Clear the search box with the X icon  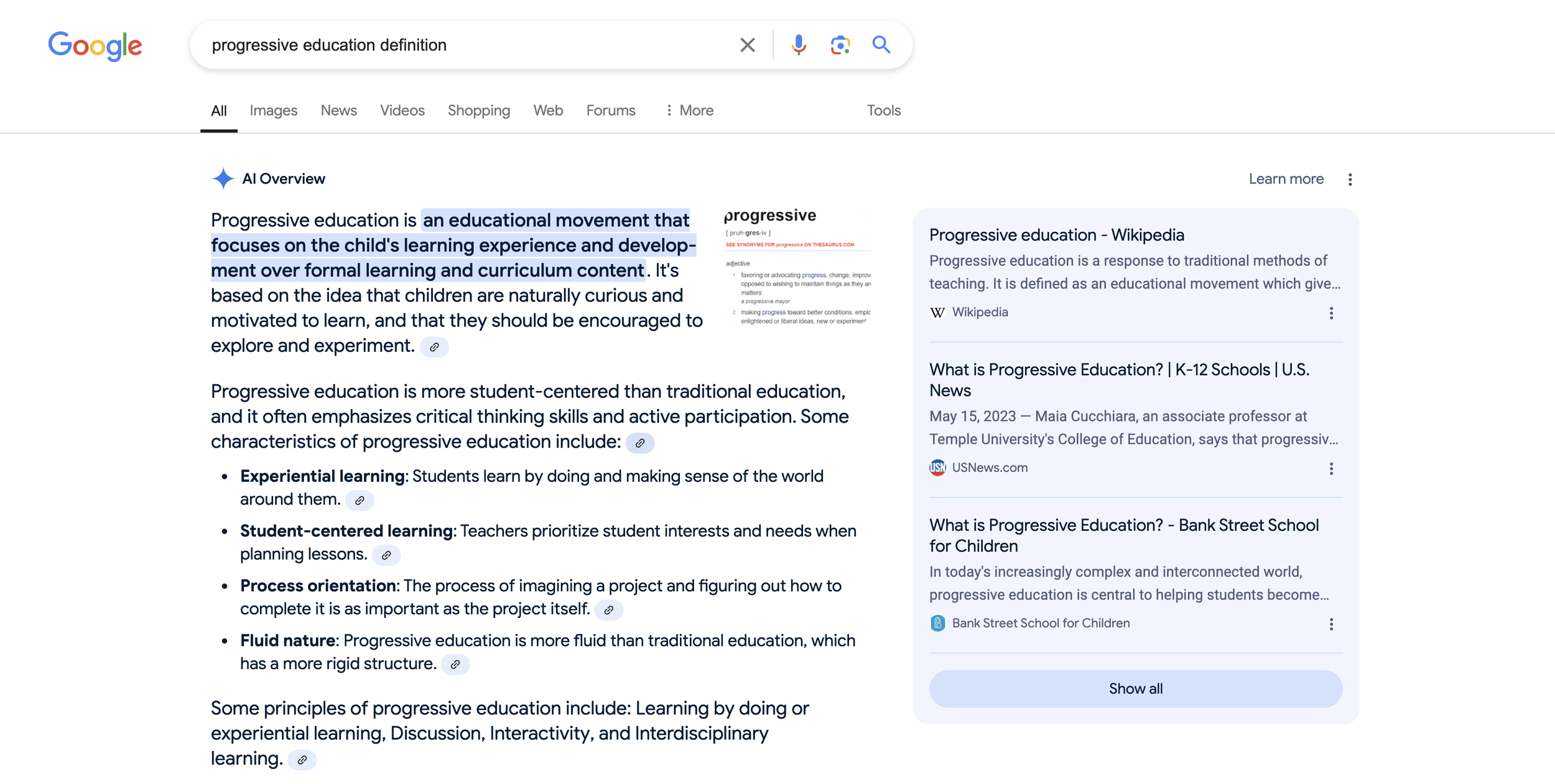pyautogui.click(x=747, y=45)
